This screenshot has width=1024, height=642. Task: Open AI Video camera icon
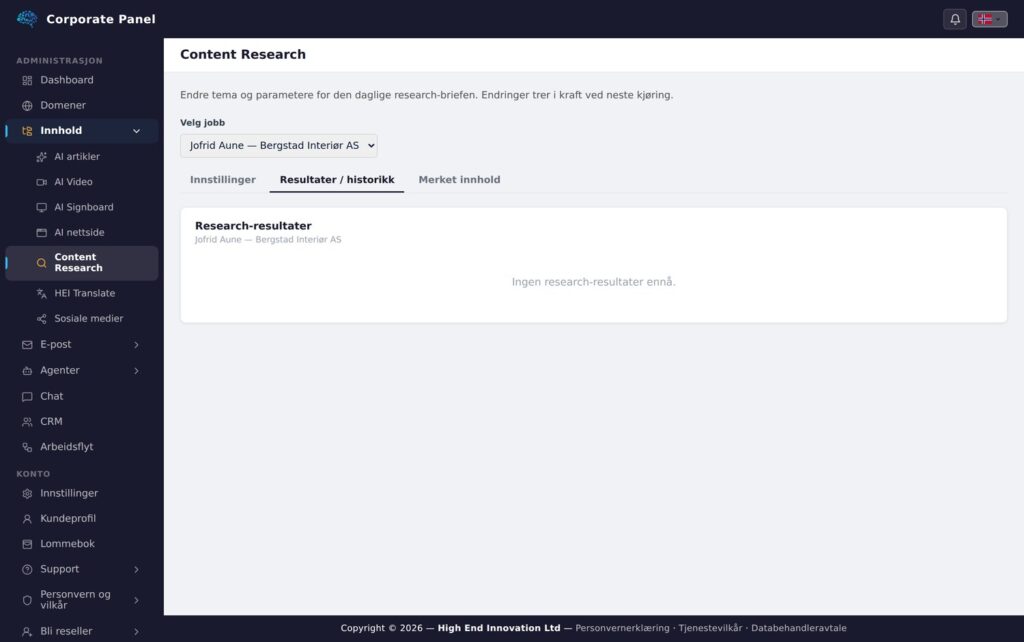pyautogui.click(x=41, y=182)
